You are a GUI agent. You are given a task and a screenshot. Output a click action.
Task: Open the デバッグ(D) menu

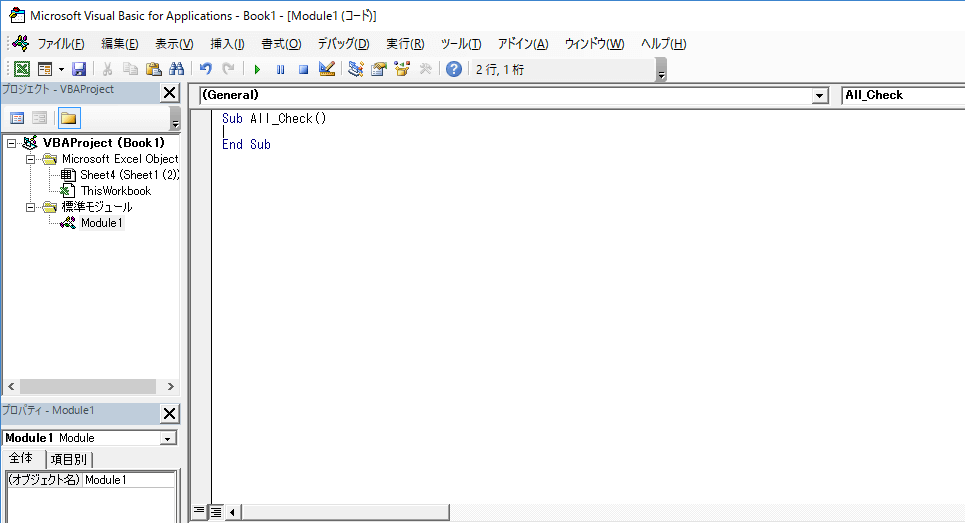point(343,44)
